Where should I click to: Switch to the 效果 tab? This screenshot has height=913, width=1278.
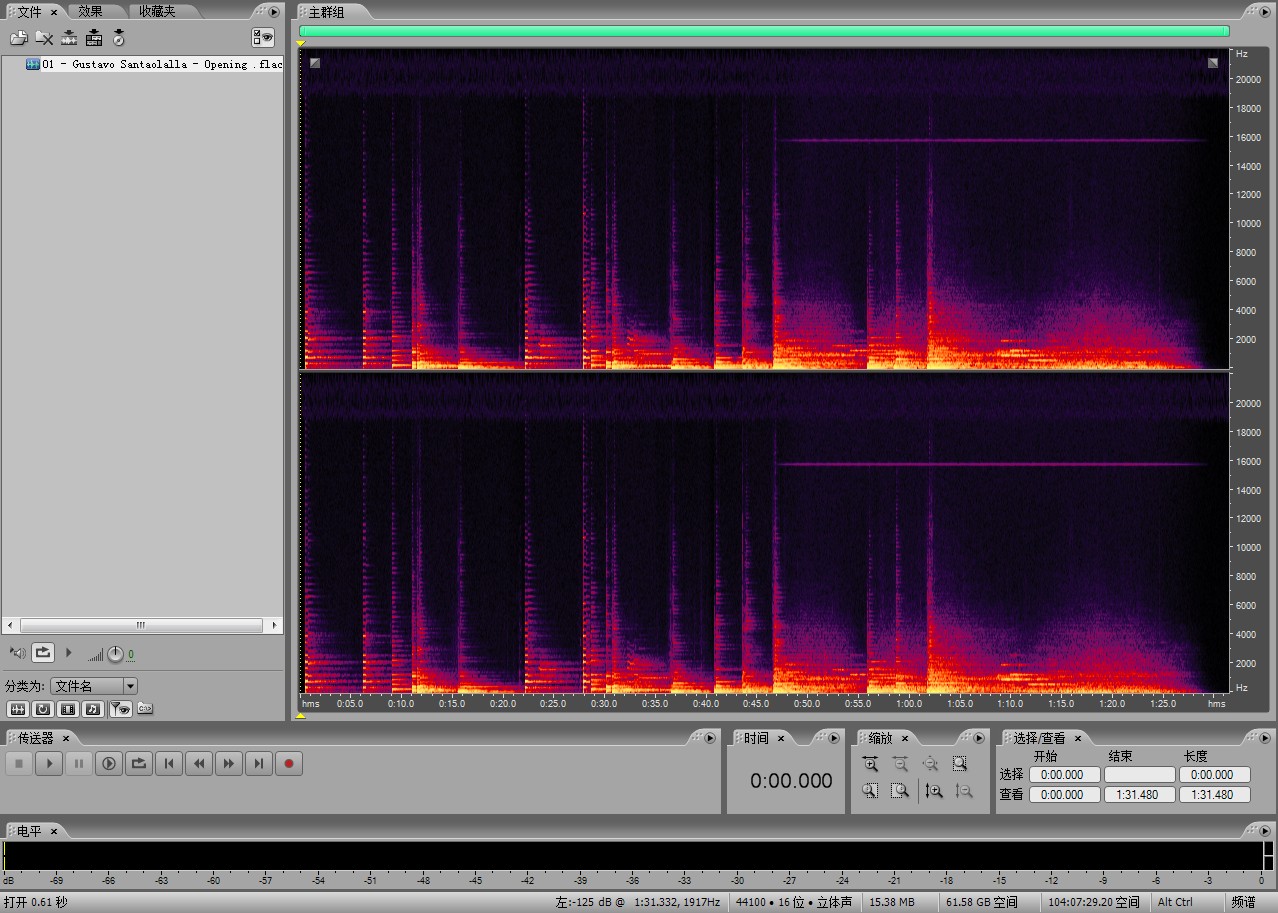pyautogui.click(x=90, y=11)
